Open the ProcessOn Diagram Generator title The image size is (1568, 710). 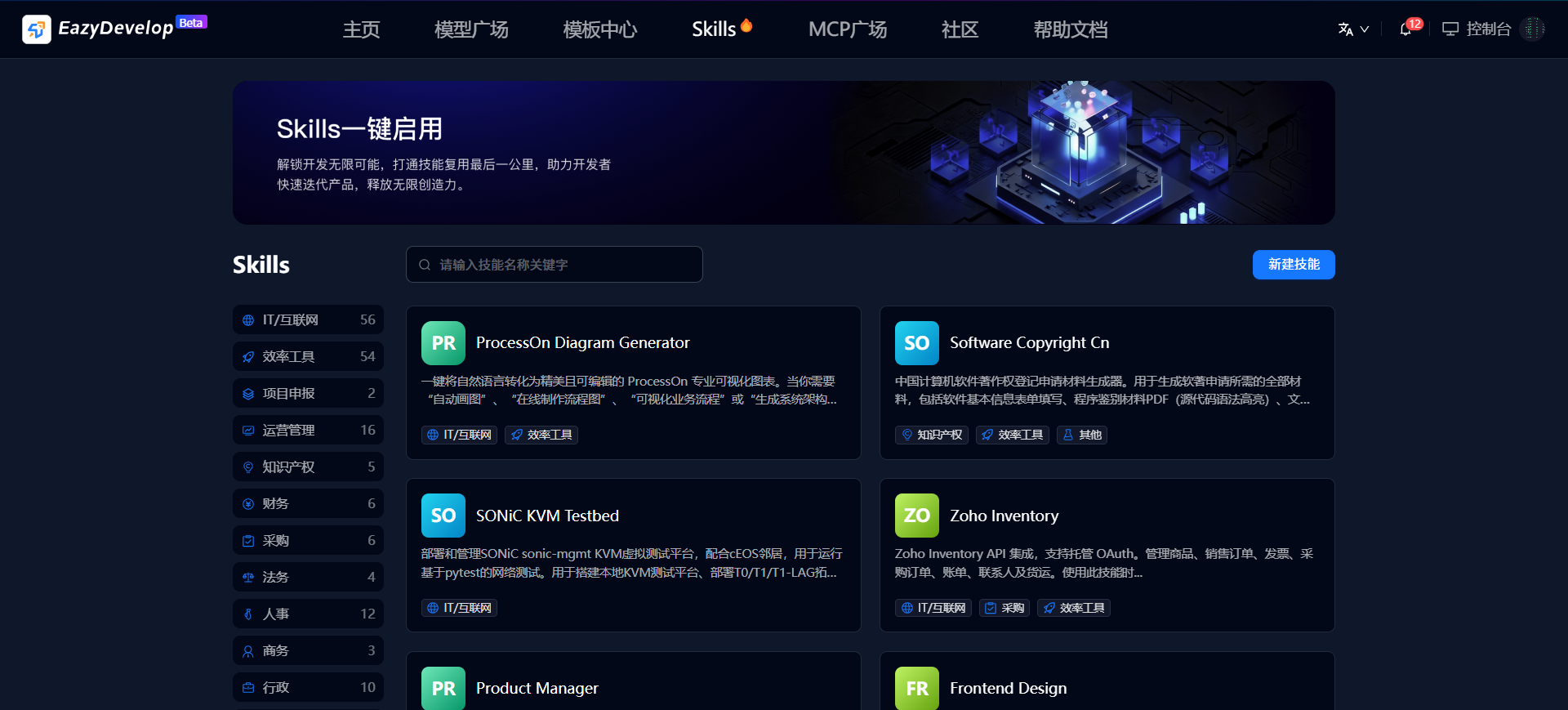click(583, 343)
